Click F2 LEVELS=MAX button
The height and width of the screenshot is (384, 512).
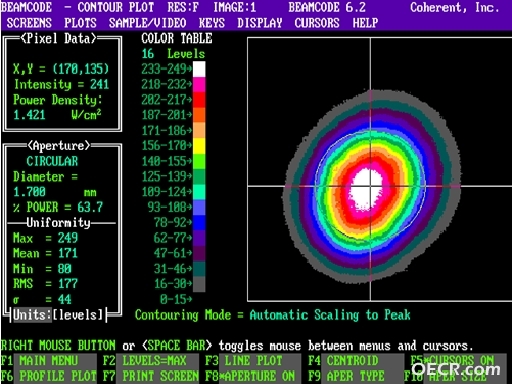click(151, 361)
